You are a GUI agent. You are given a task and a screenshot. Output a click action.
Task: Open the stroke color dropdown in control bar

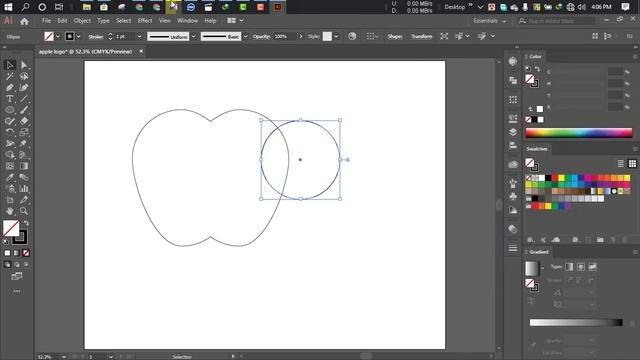click(x=78, y=36)
